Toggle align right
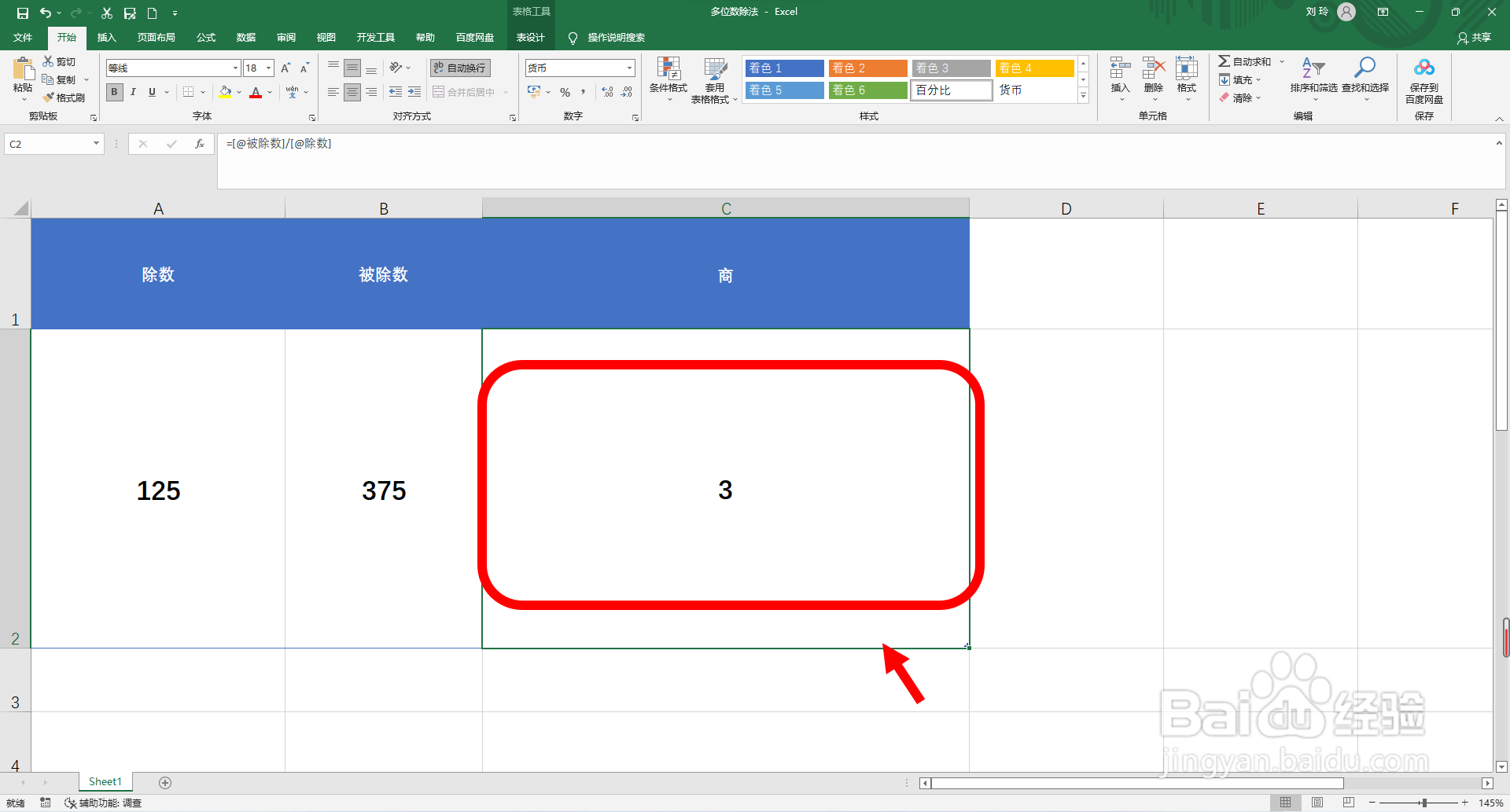 coord(371,92)
